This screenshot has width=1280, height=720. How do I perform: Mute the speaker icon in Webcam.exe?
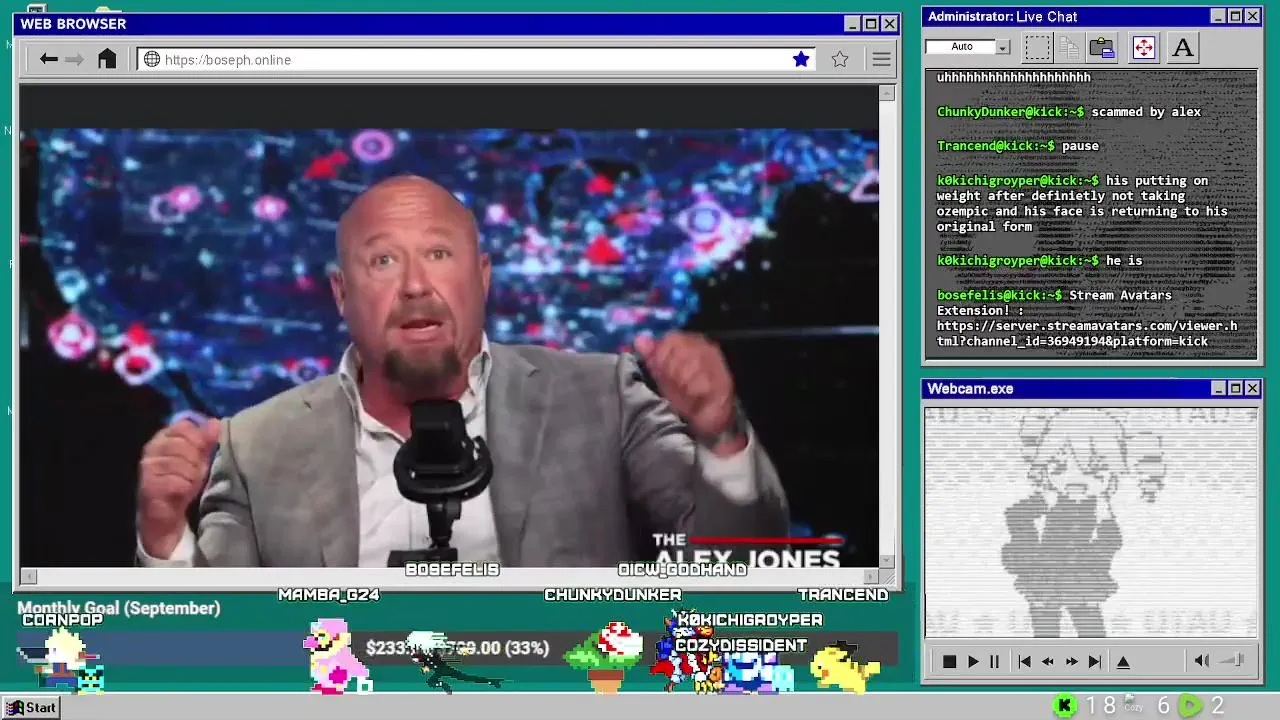[x=1202, y=661]
